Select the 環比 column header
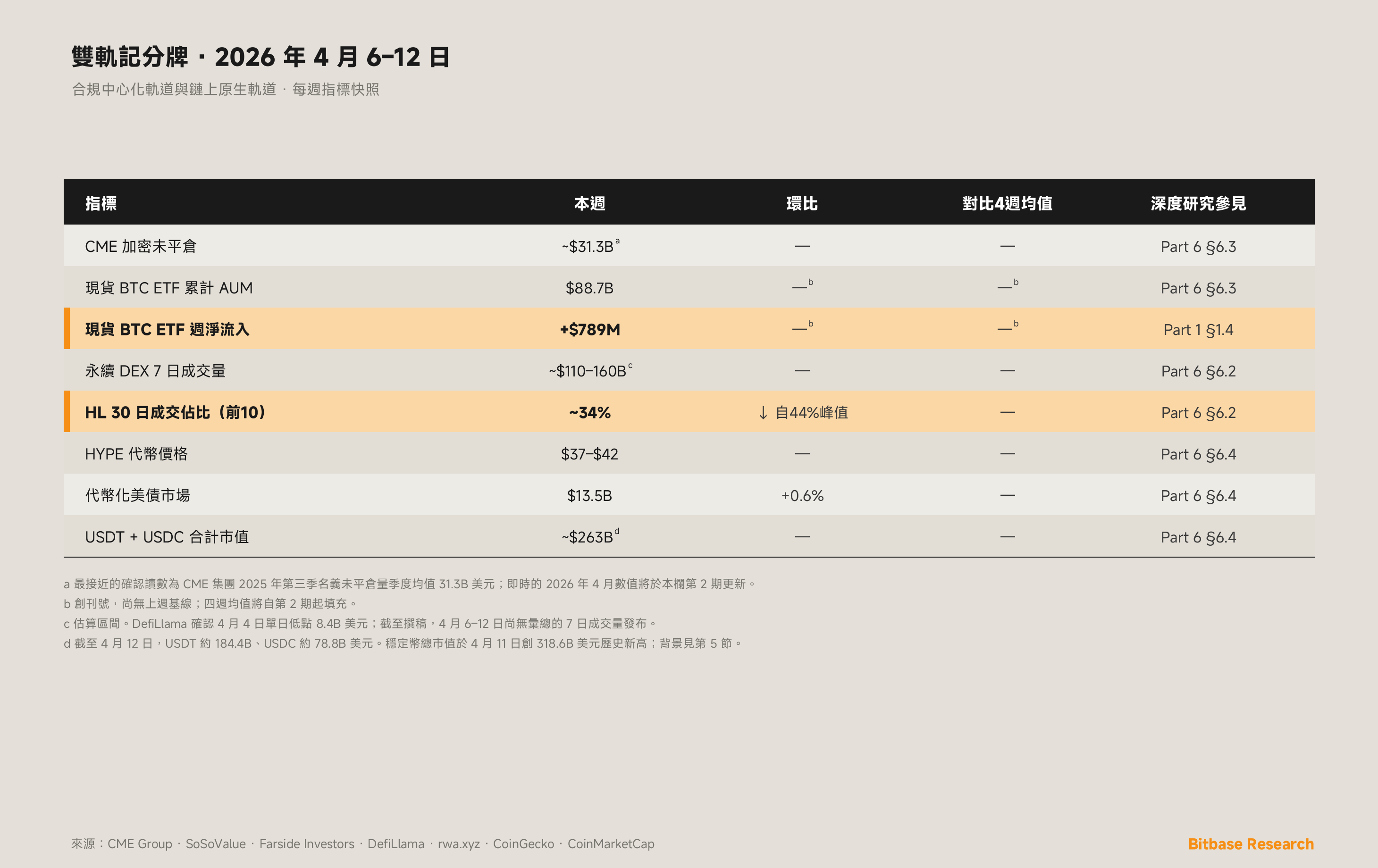 [x=802, y=203]
